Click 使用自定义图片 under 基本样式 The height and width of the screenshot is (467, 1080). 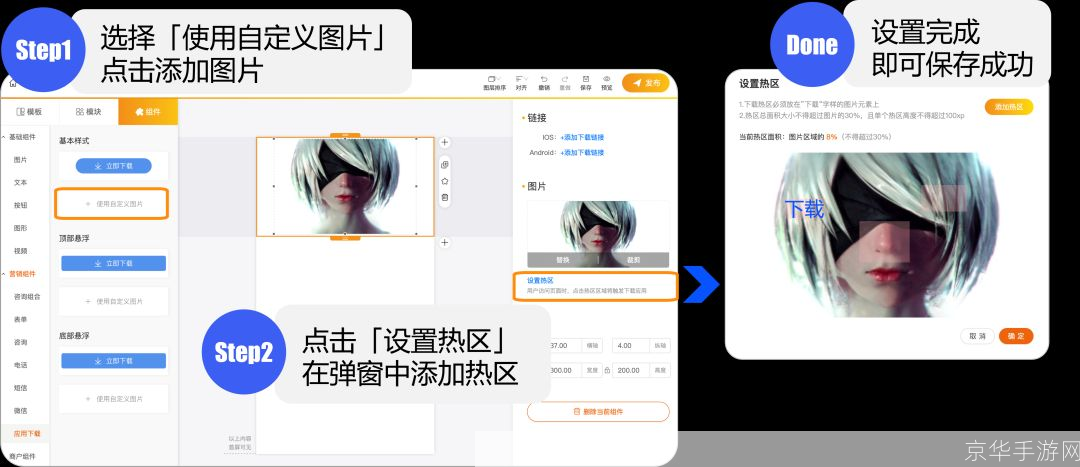pos(114,204)
